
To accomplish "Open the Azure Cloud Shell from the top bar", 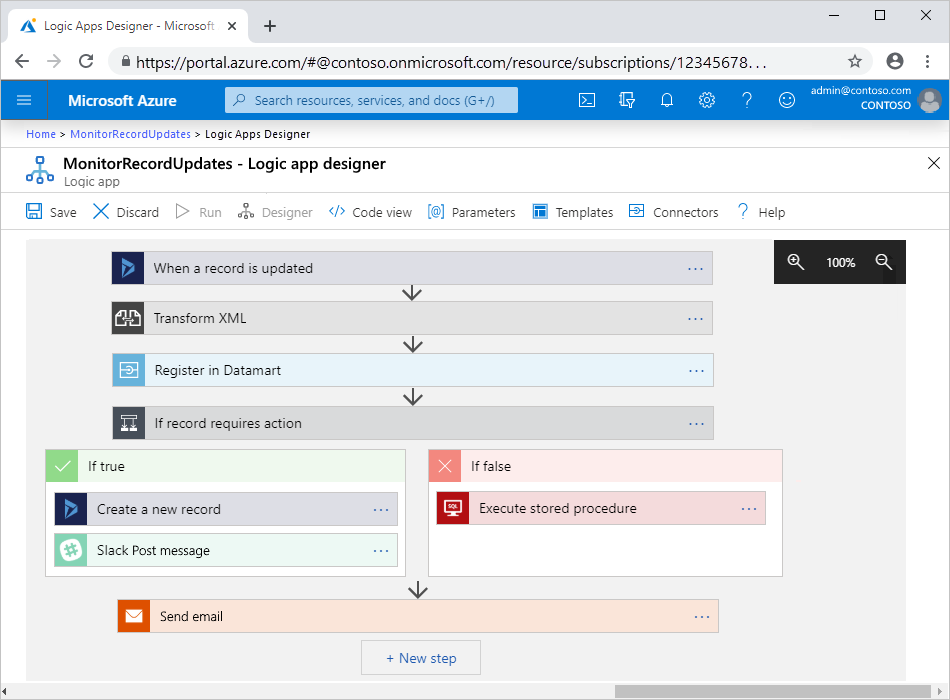I will coord(587,100).
